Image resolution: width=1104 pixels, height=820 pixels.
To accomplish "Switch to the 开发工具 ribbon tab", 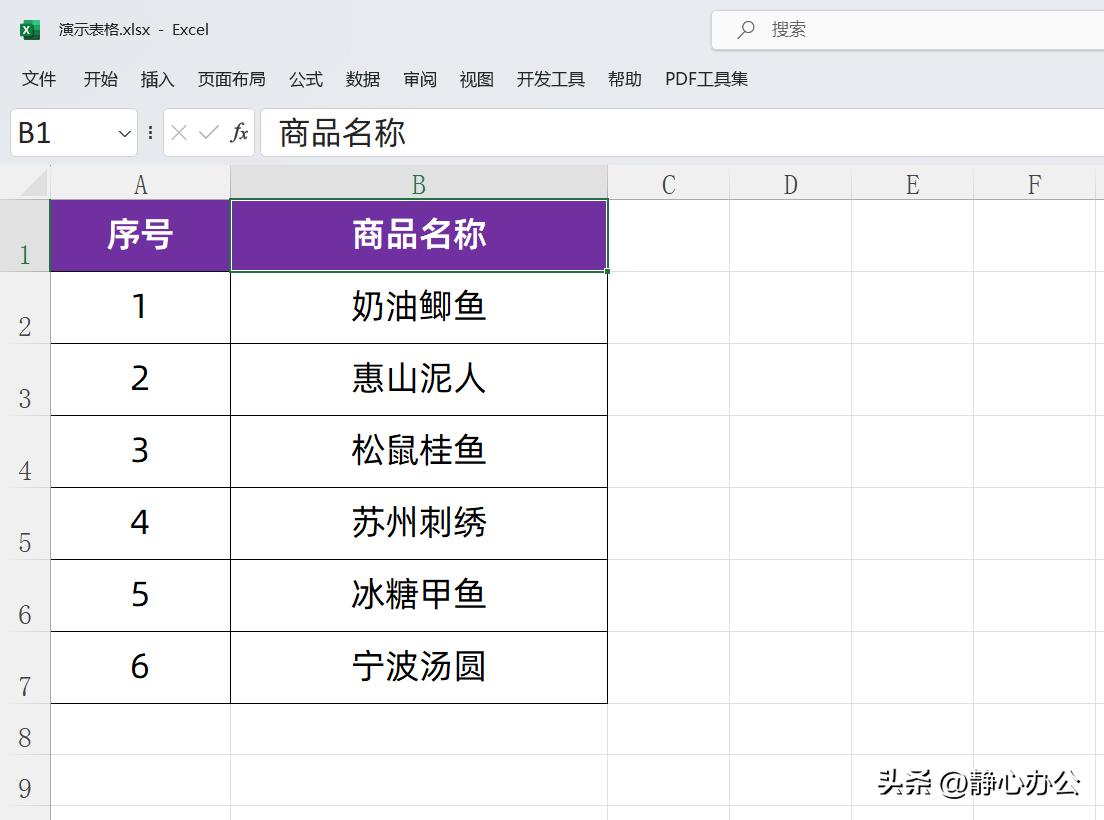I will pyautogui.click(x=550, y=79).
